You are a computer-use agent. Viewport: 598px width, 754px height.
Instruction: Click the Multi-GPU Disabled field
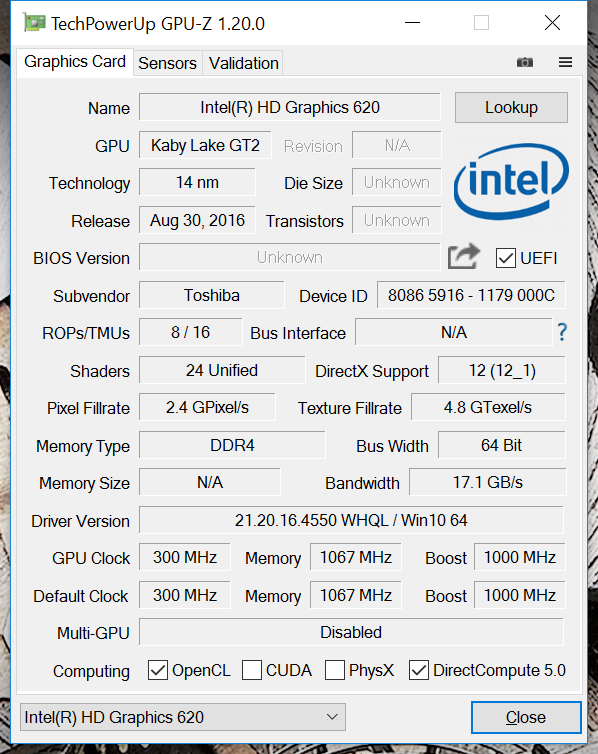tap(351, 632)
